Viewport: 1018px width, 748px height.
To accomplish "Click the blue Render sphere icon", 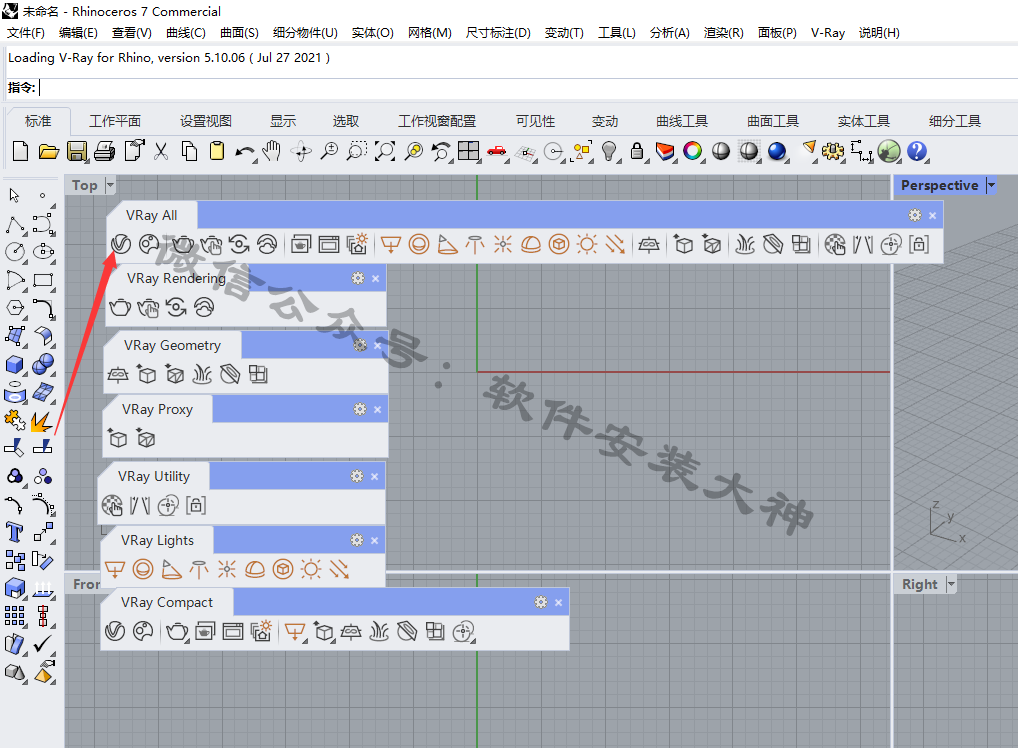I will pos(776,151).
